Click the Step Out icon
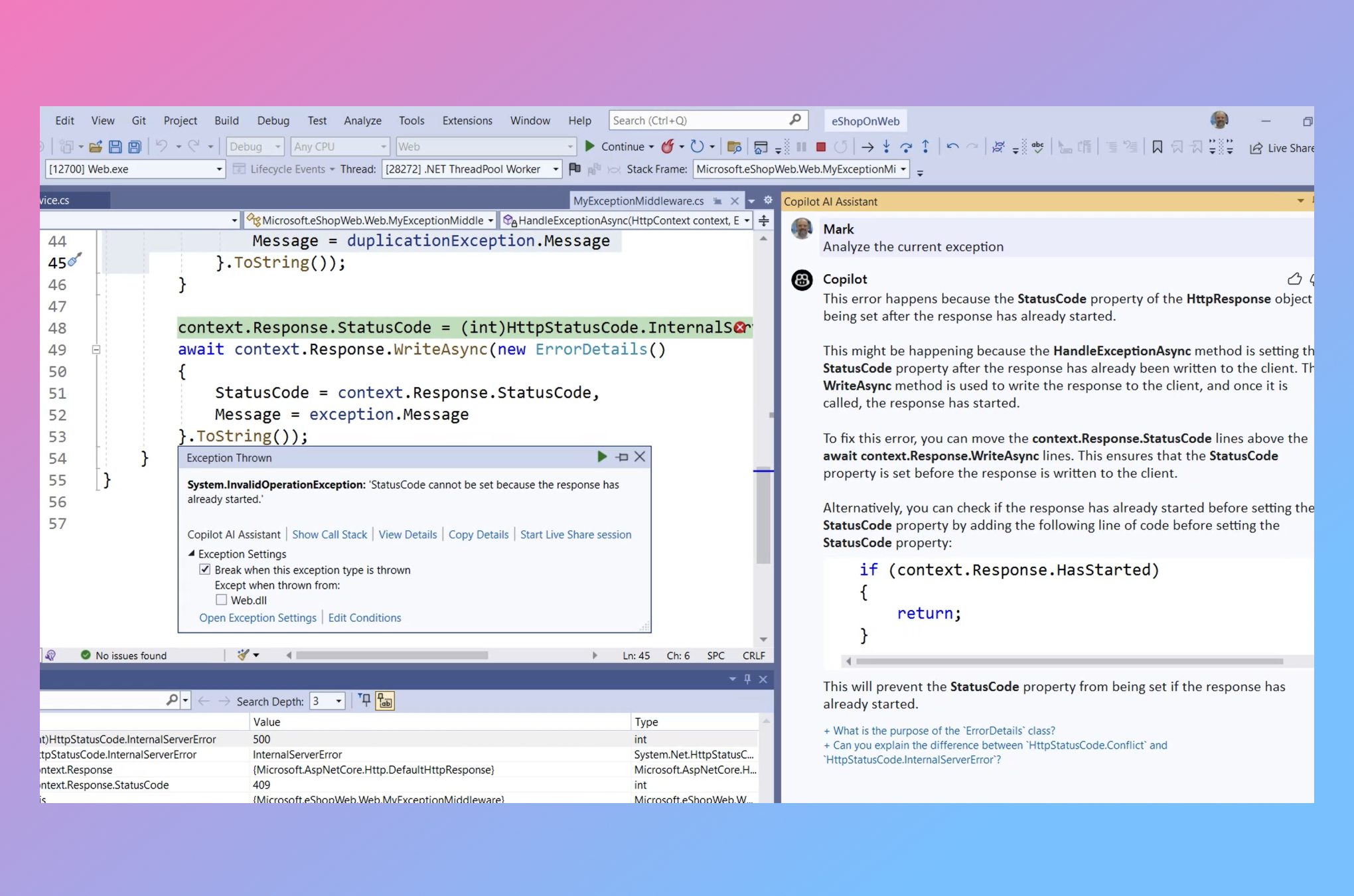Viewport: 1354px width, 896px height. point(925,147)
